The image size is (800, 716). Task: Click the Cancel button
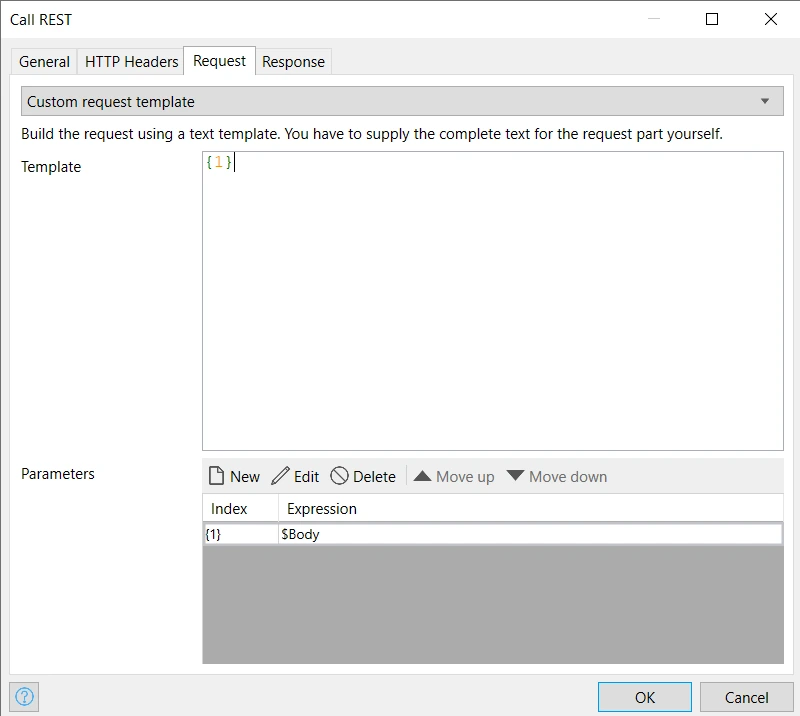(x=746, y=697)
